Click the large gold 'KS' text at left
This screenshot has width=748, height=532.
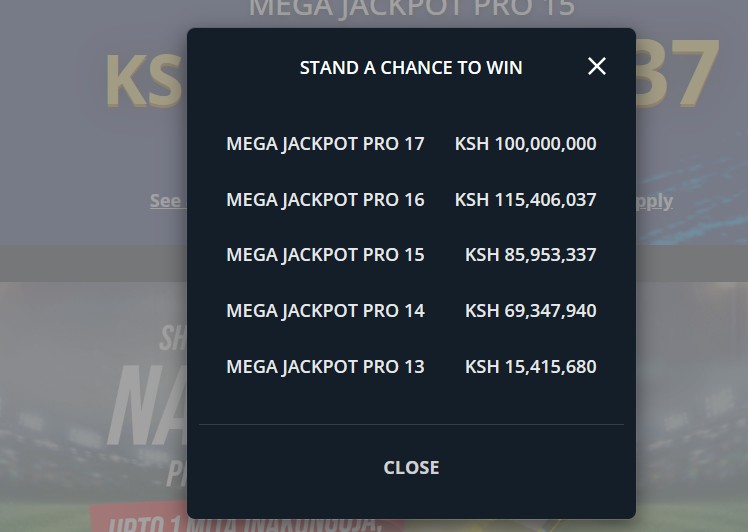tap(143, 78)
